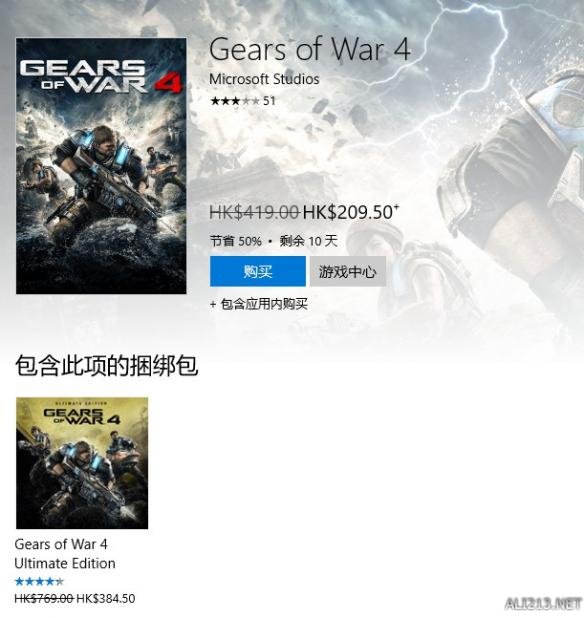
Task: Click the blue star rating of Ultimate Edition
Action: (x=39, y=581)
